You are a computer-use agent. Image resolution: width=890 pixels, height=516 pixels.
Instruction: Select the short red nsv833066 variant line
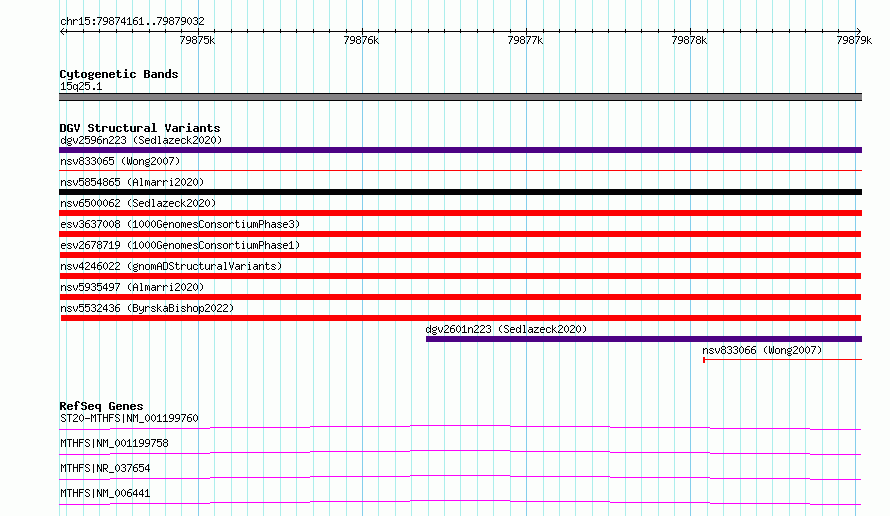click(782, 360)
